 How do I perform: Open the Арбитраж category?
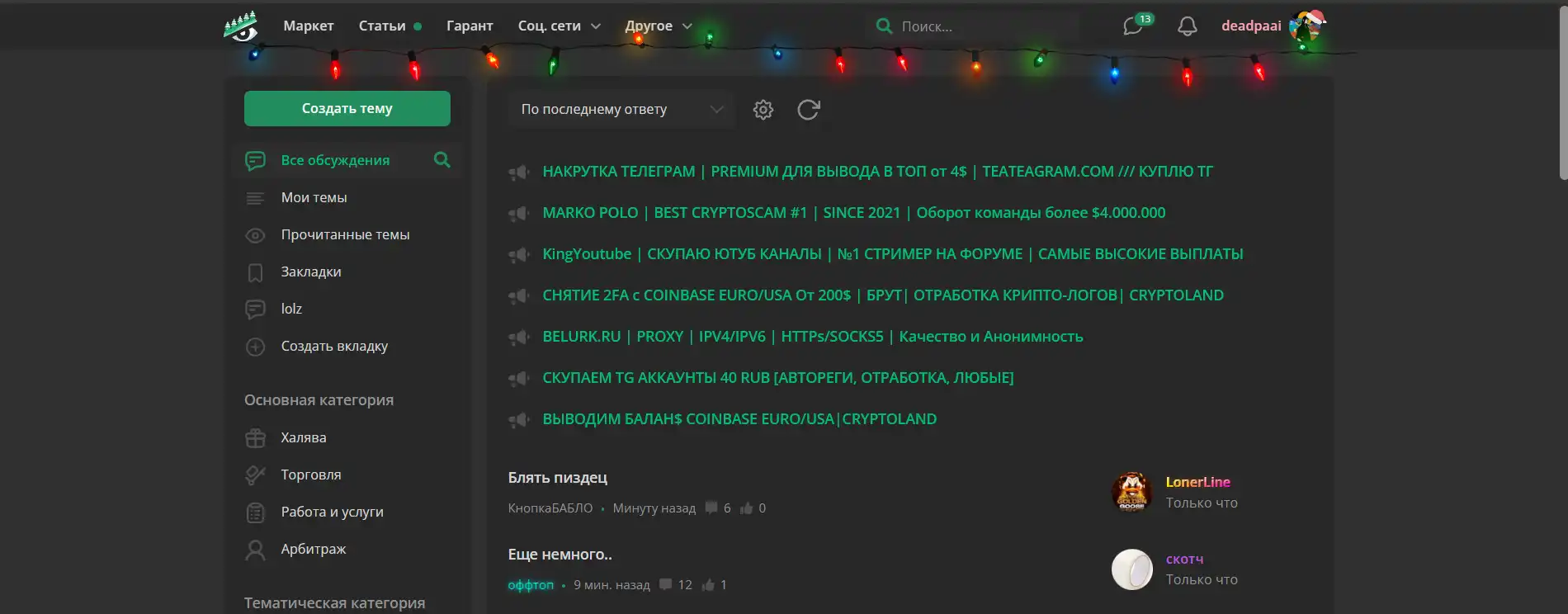click(314, 550)
